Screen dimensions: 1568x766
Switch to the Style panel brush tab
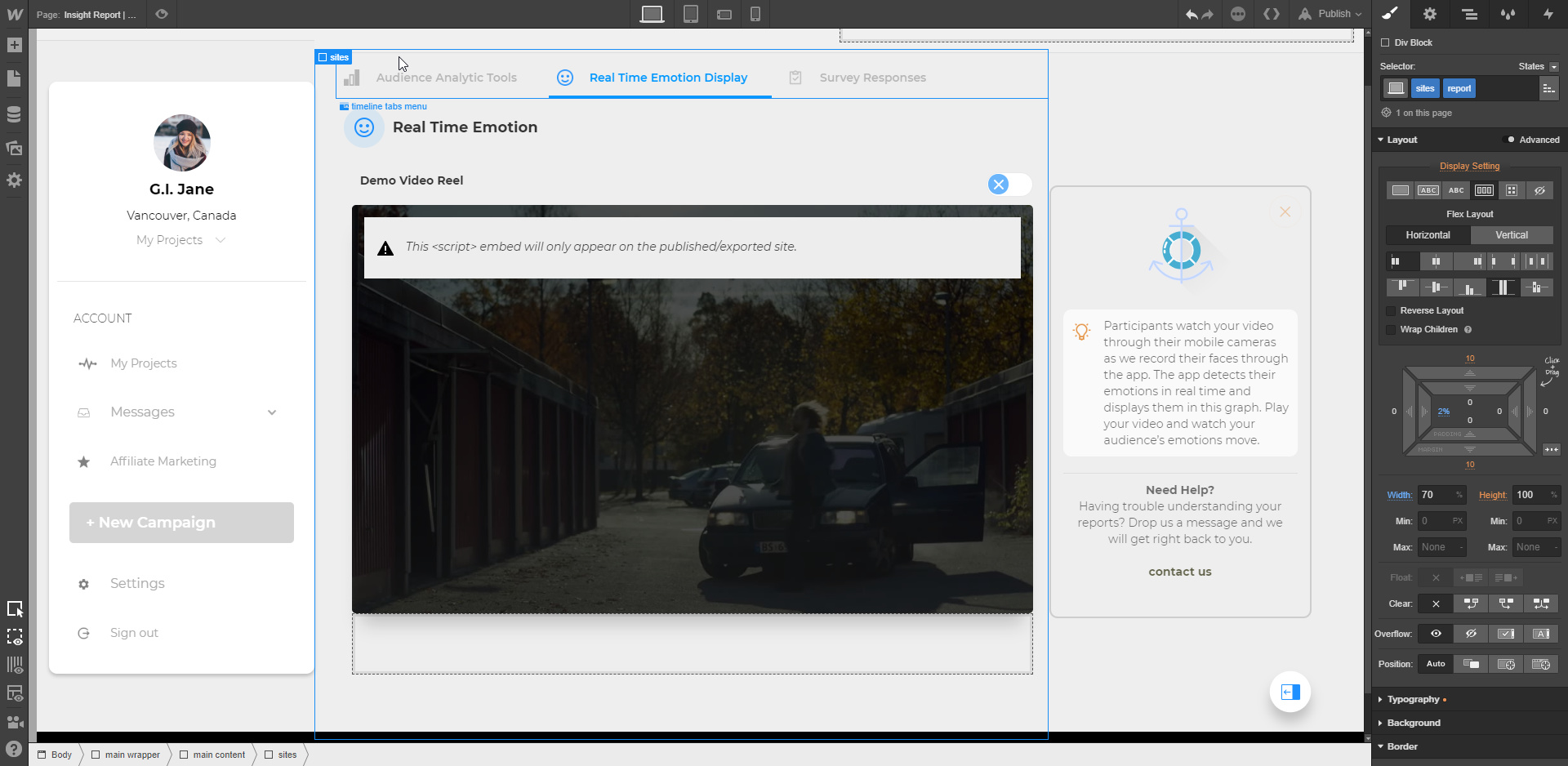tap(1390, 14)
